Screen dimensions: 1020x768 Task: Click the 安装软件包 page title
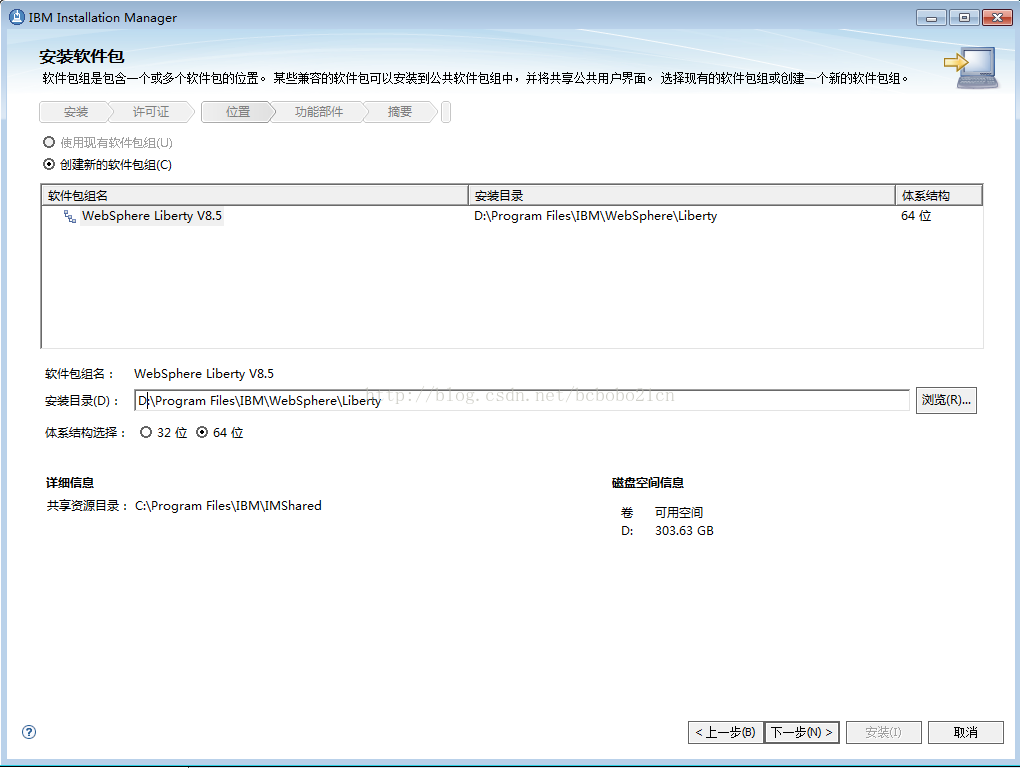pos(81,57)
